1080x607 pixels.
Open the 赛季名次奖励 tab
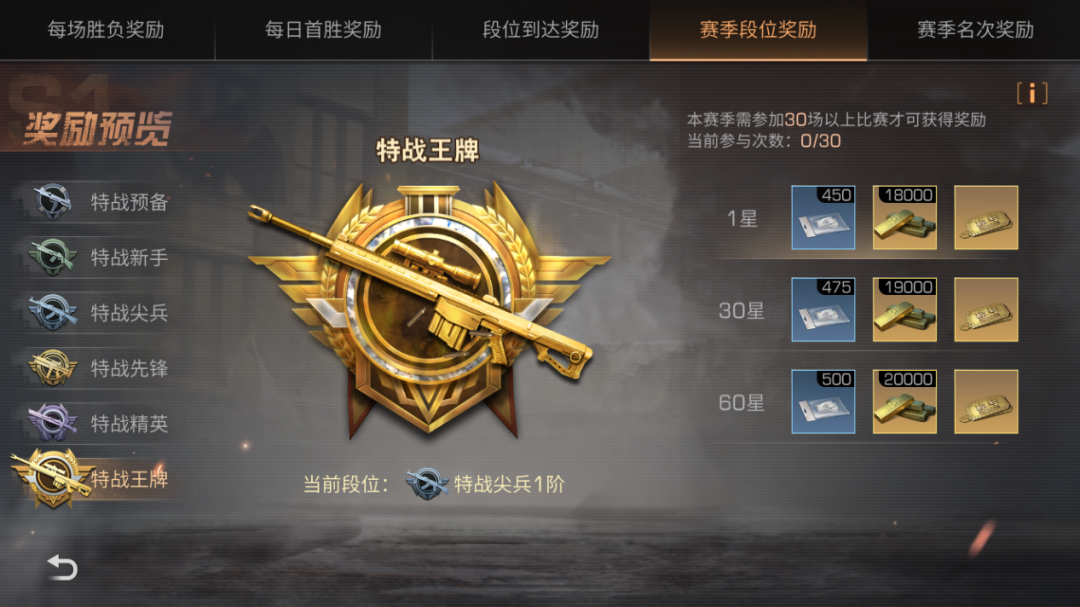(x=975, y=30)
